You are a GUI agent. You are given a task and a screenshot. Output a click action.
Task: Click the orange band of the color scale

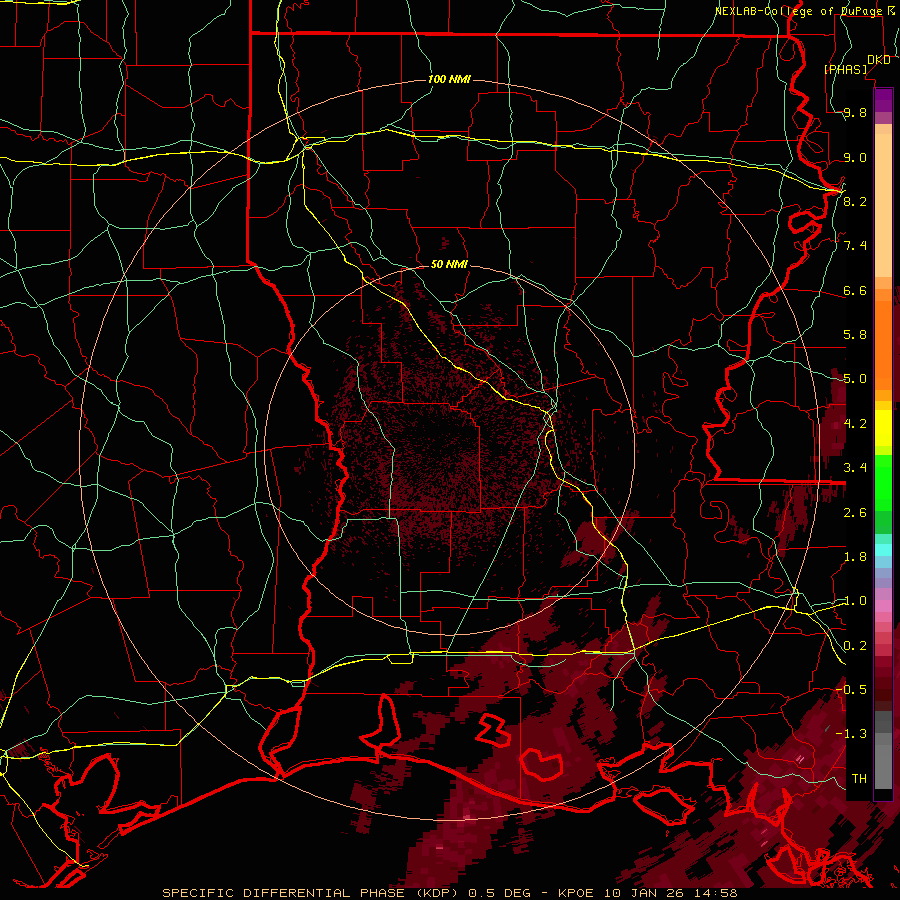pos(883,344)
